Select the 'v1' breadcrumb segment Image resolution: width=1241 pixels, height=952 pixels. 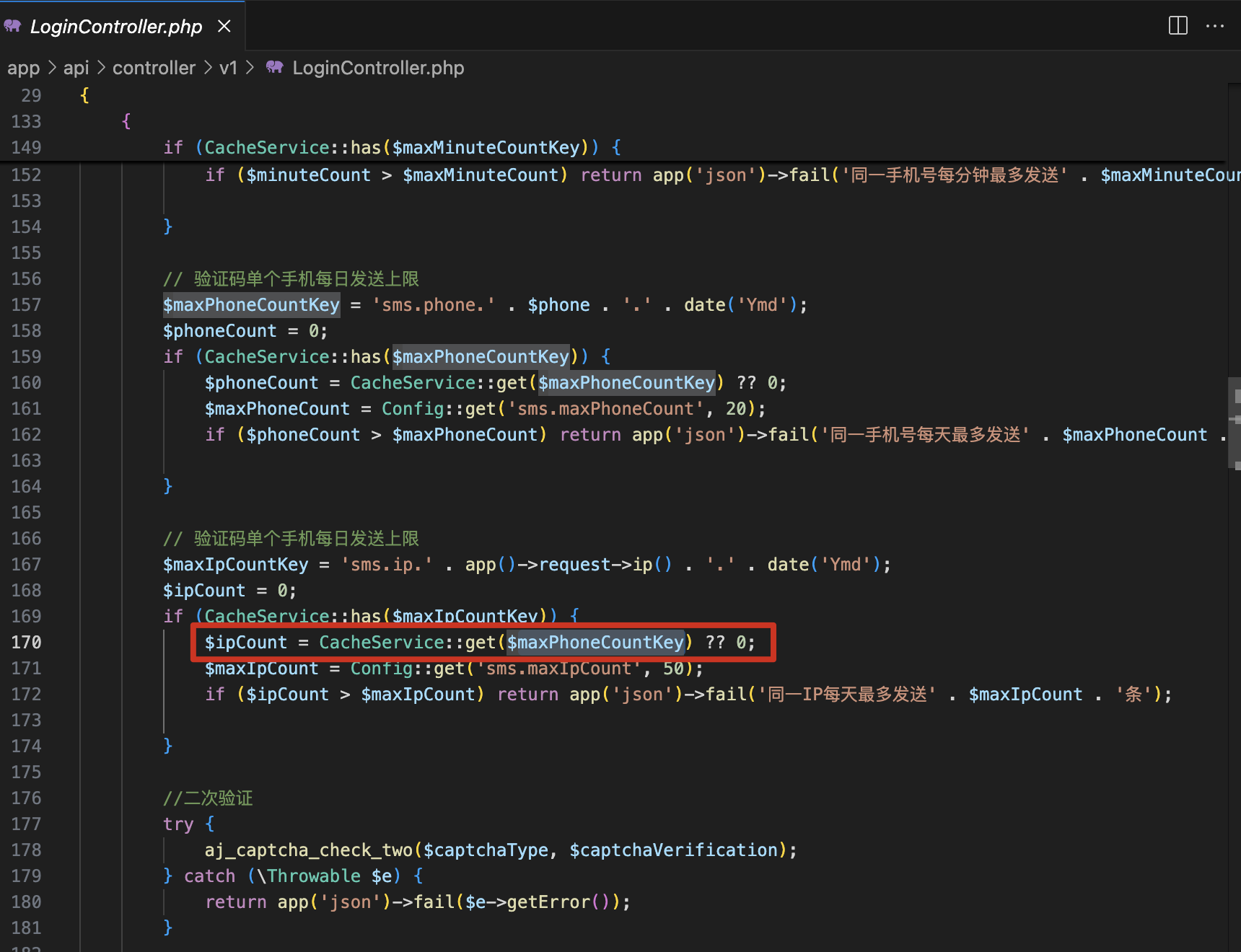pos(228,68)
